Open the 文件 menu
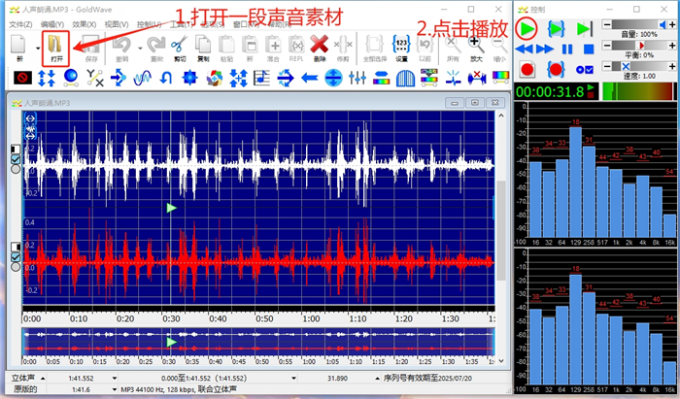 (x=20, y=24)
